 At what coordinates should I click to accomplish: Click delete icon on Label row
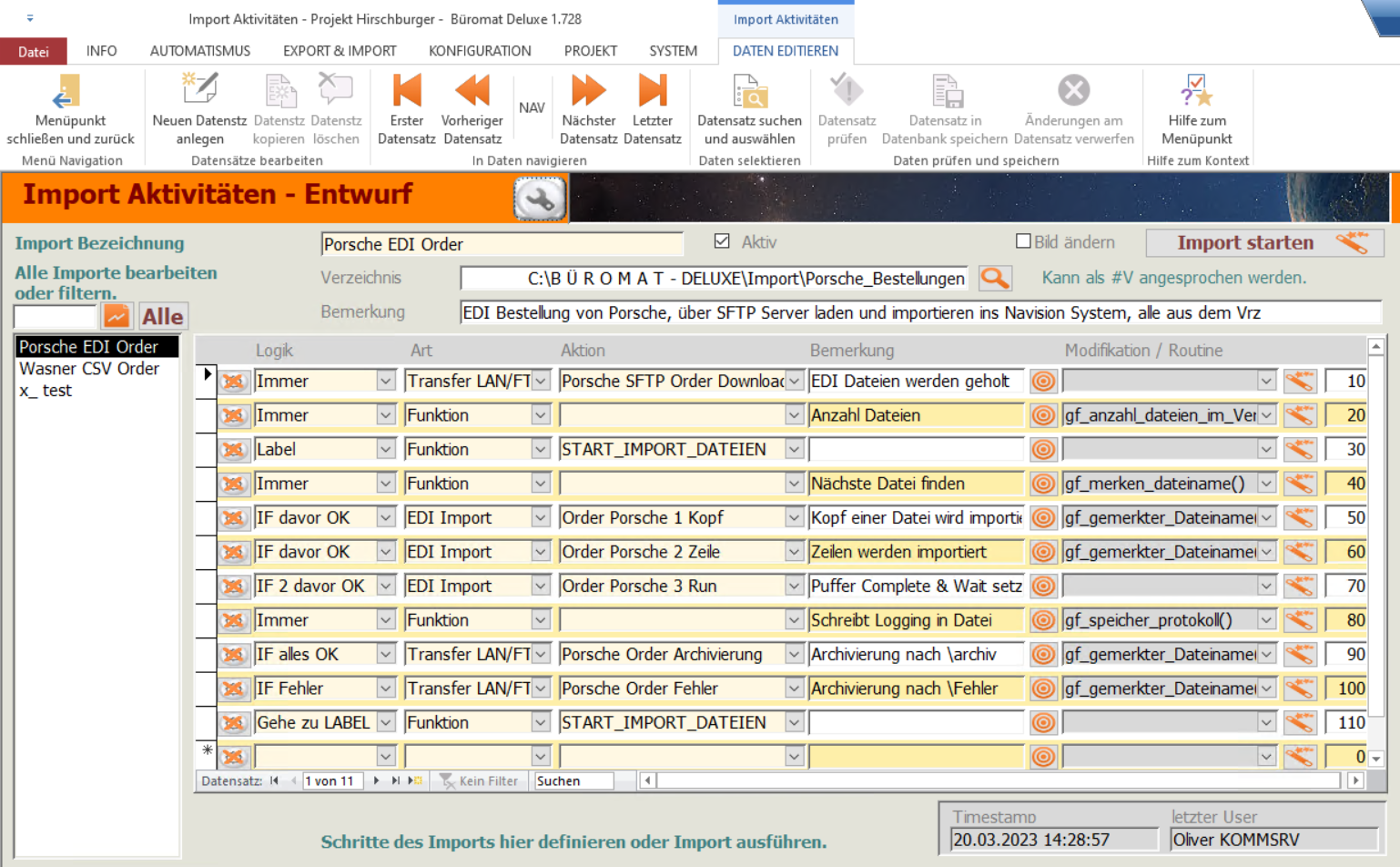234,450
